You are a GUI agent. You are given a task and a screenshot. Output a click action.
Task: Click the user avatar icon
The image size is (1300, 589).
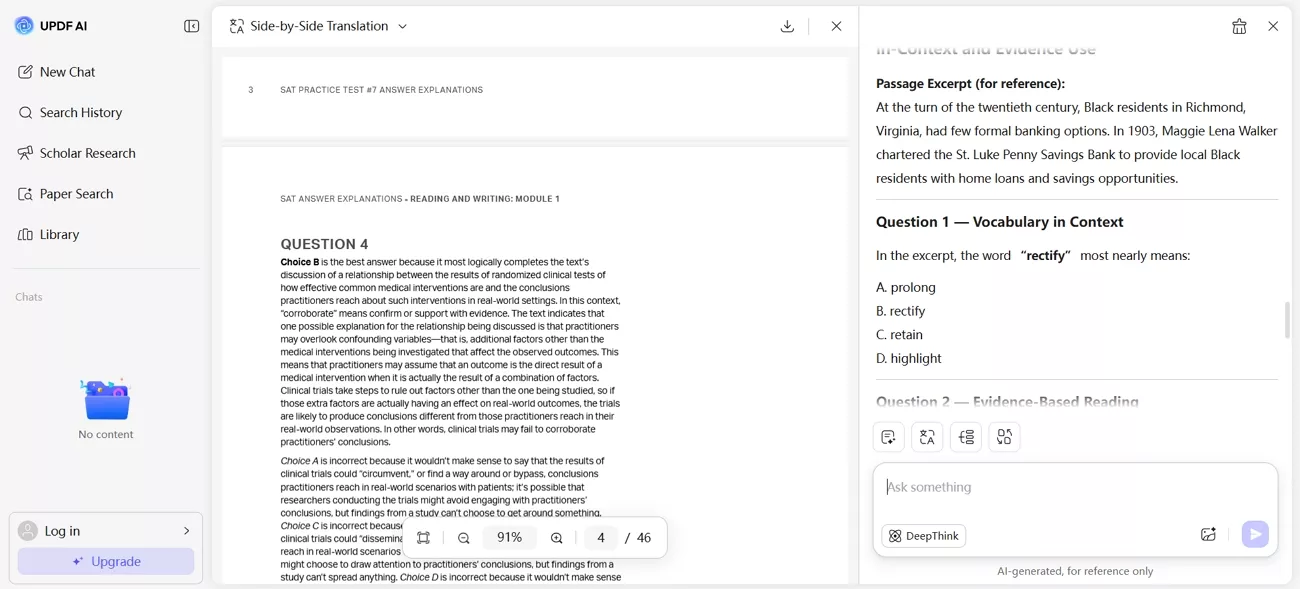click(28, 531)
